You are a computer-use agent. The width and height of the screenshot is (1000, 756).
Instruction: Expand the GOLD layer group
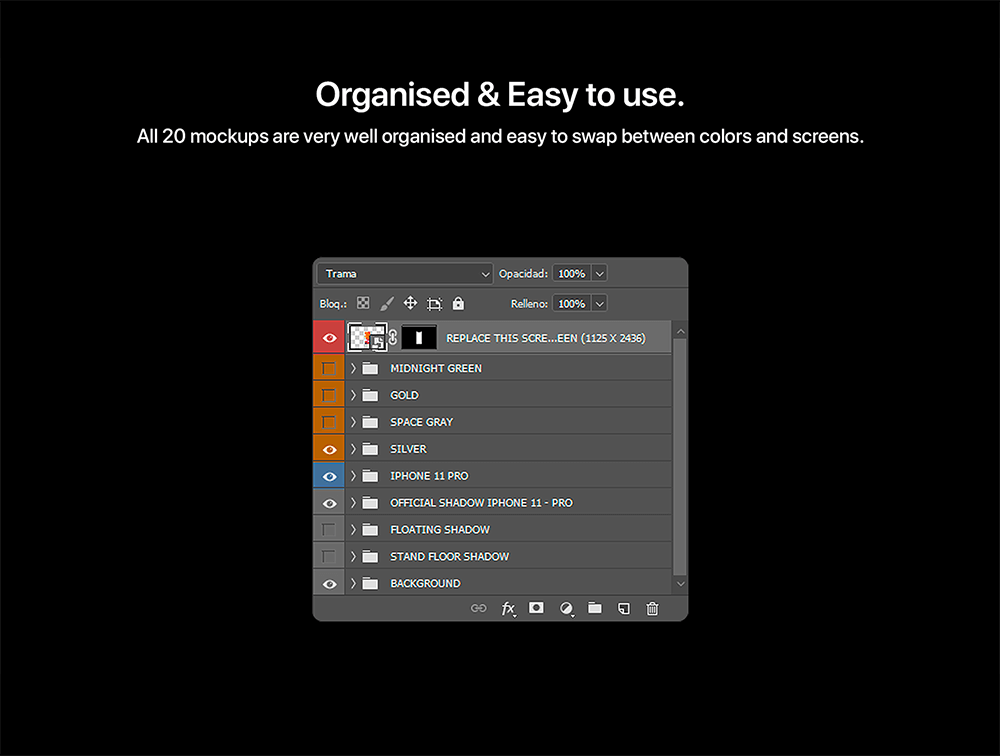pyautogui.click(x=353, y=395)
